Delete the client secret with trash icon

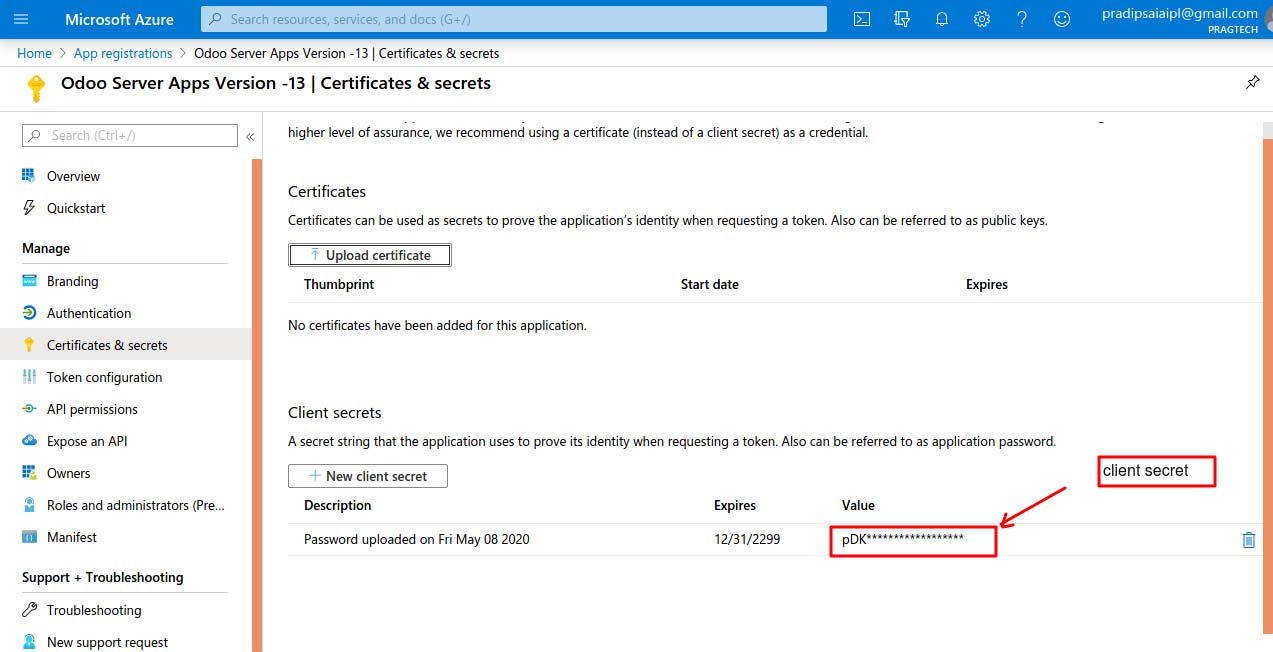pos(1248,540)
